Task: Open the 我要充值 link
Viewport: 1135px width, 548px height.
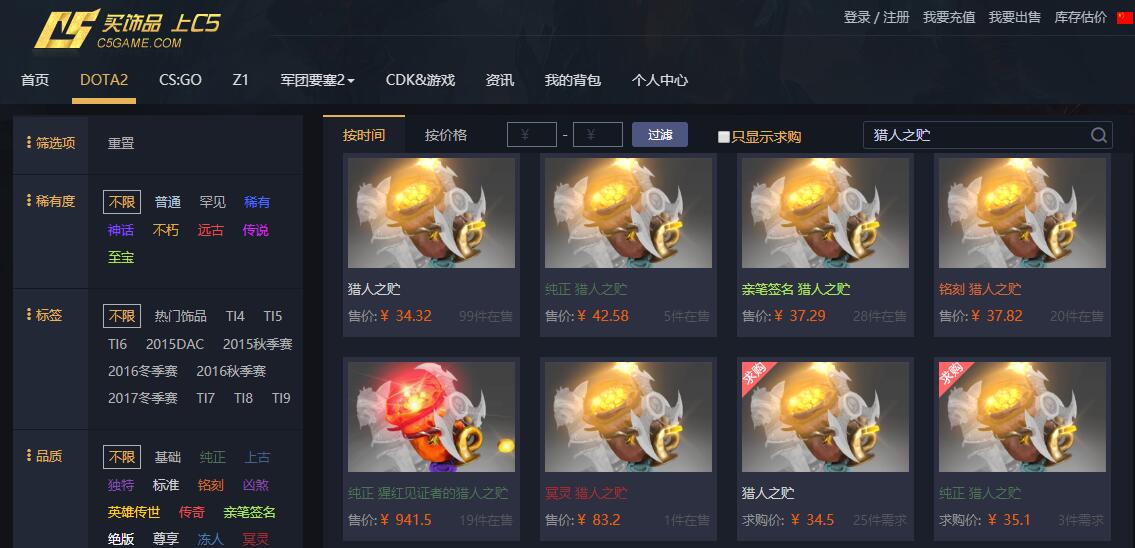Action: 949,17
